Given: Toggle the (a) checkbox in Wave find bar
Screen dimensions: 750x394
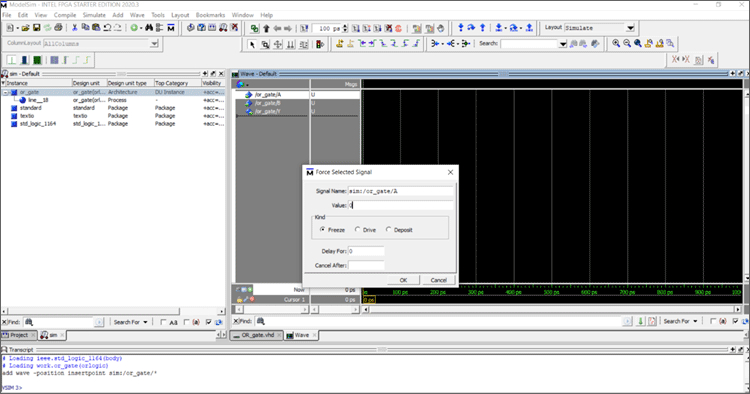Looking at the screenshot, I should point(713,321).
